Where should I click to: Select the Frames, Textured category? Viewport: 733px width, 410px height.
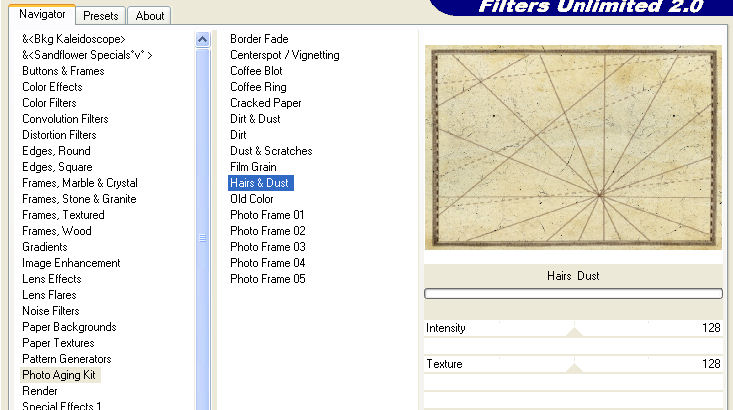(63, 215)
